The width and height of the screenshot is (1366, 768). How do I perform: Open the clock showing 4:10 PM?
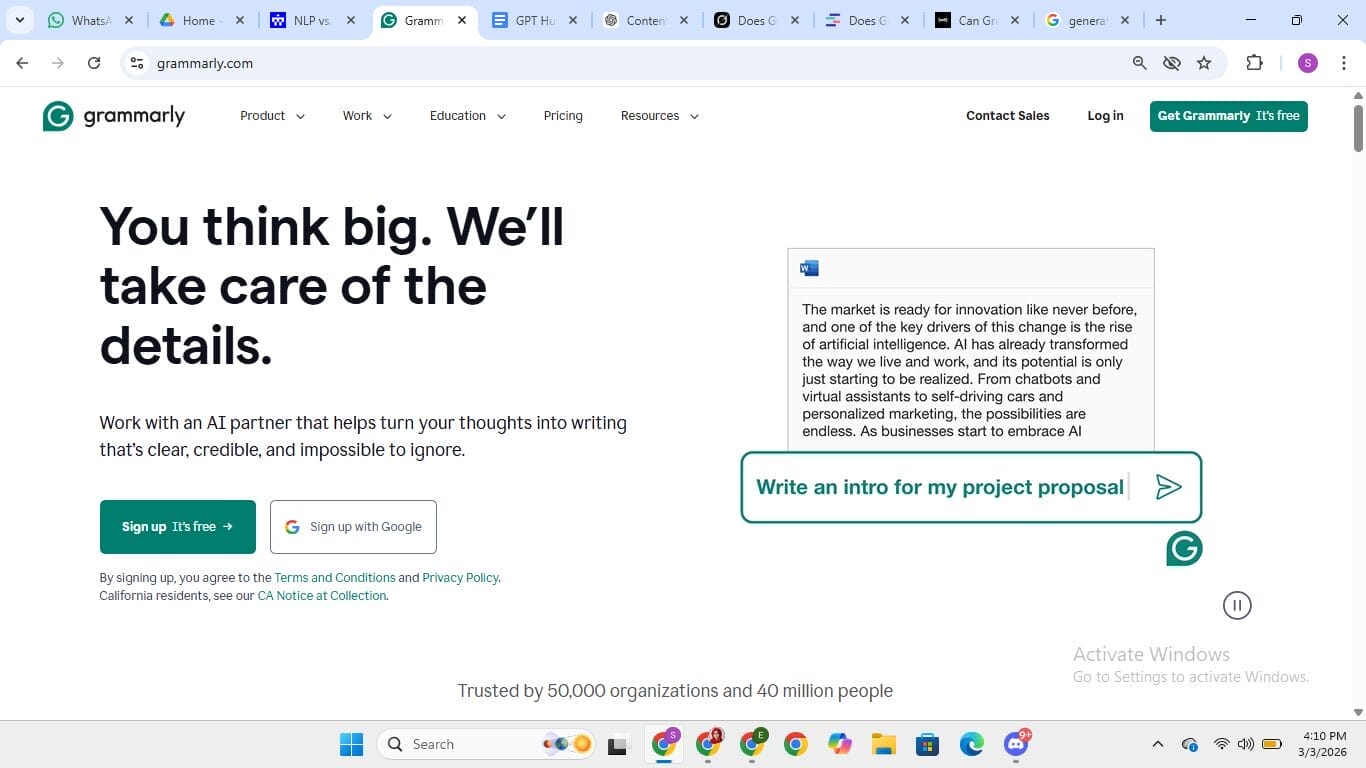[1324, 744]
